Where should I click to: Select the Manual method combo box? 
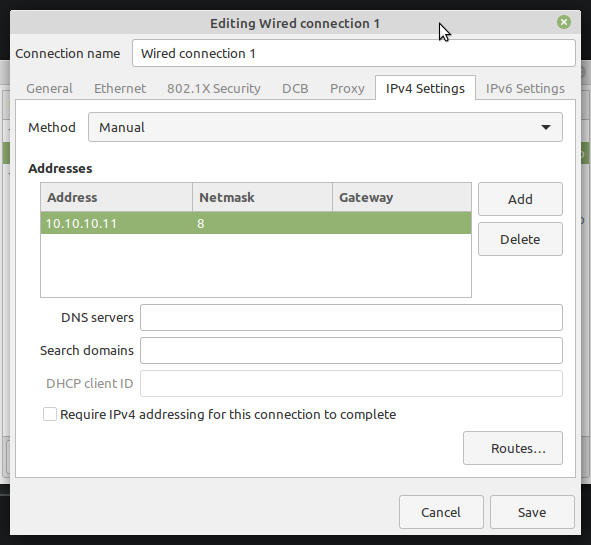point(325,127)
